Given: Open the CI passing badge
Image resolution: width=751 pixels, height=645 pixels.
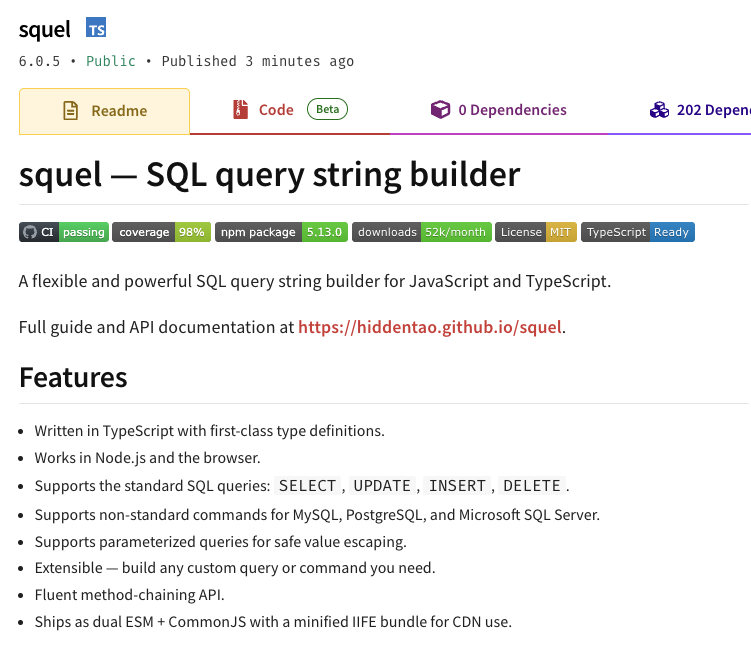Looking at the screenshot, I should click(64, 232).
